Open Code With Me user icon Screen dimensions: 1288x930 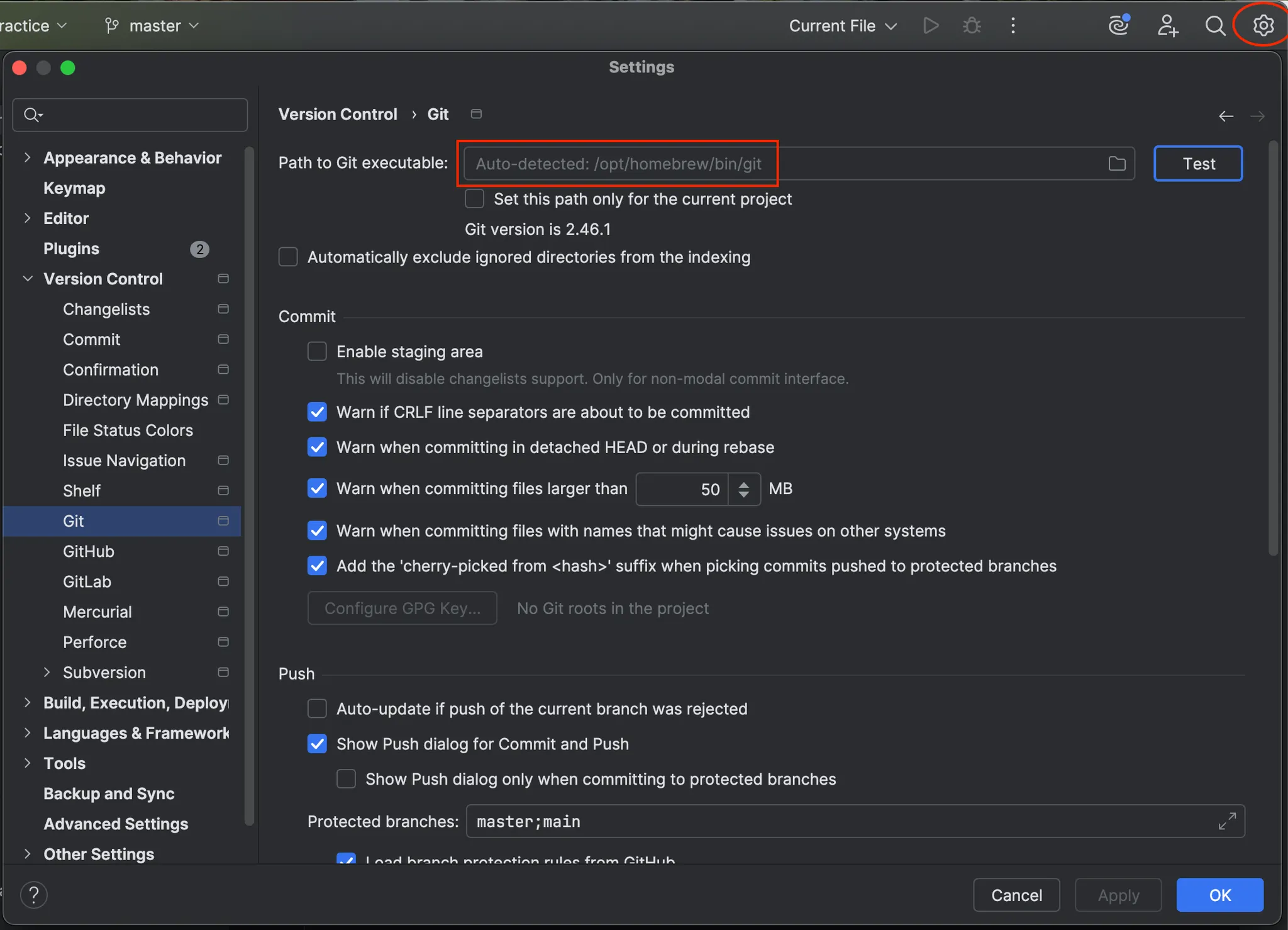pyautogui.click(x=1167, y=26)
